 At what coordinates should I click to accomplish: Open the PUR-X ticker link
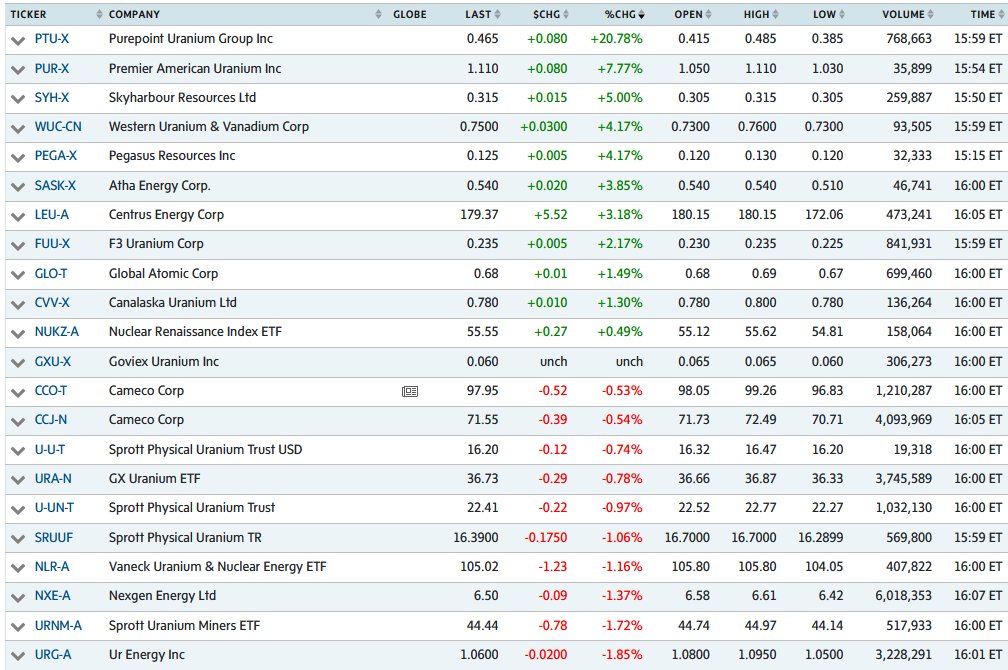coord(51,68)
